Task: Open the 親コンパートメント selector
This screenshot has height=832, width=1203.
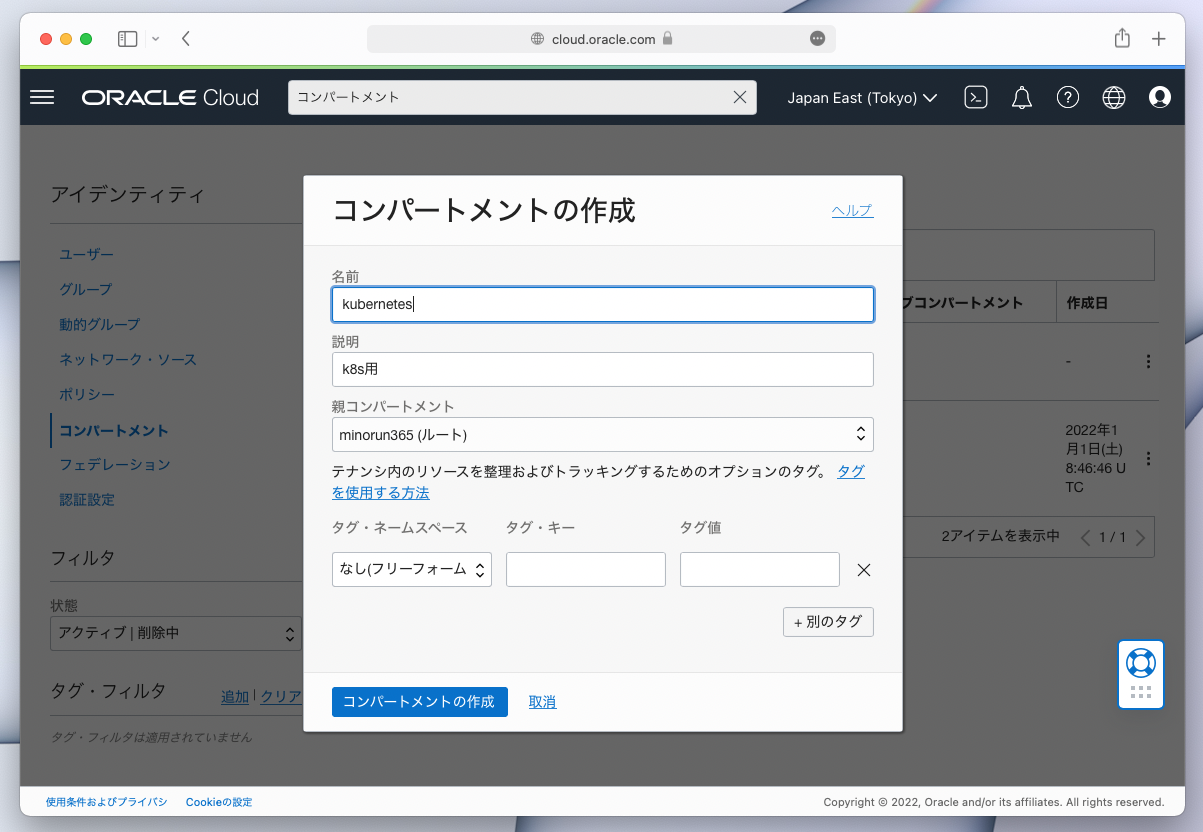Action: coord(601,434)
